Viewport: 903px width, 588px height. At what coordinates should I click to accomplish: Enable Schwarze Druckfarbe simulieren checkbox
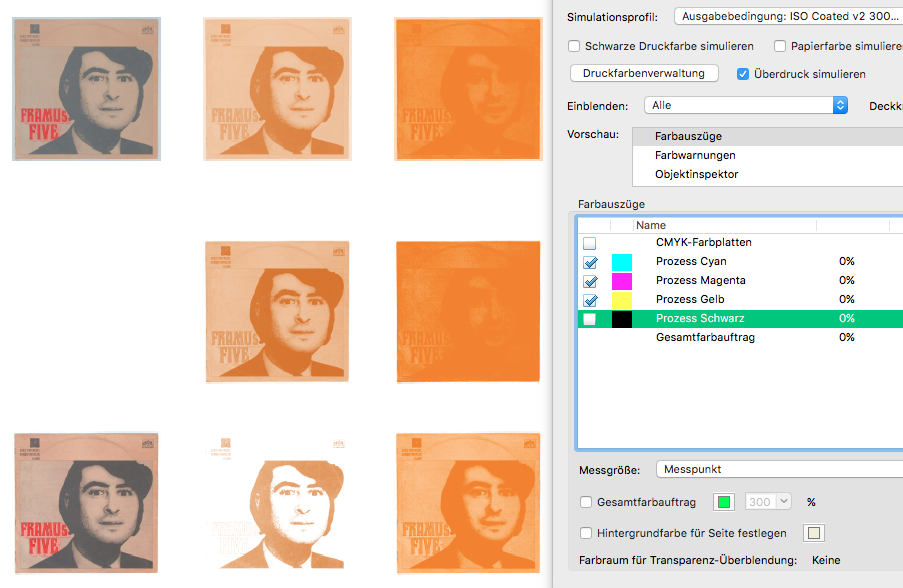(x=574, y=46)
